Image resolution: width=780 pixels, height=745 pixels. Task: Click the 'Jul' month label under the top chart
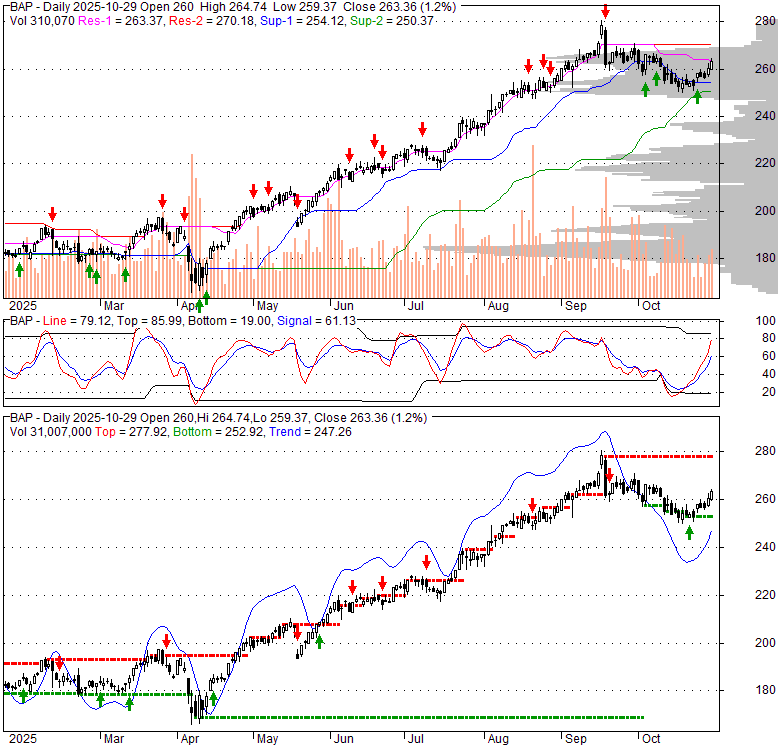point(415,306)
